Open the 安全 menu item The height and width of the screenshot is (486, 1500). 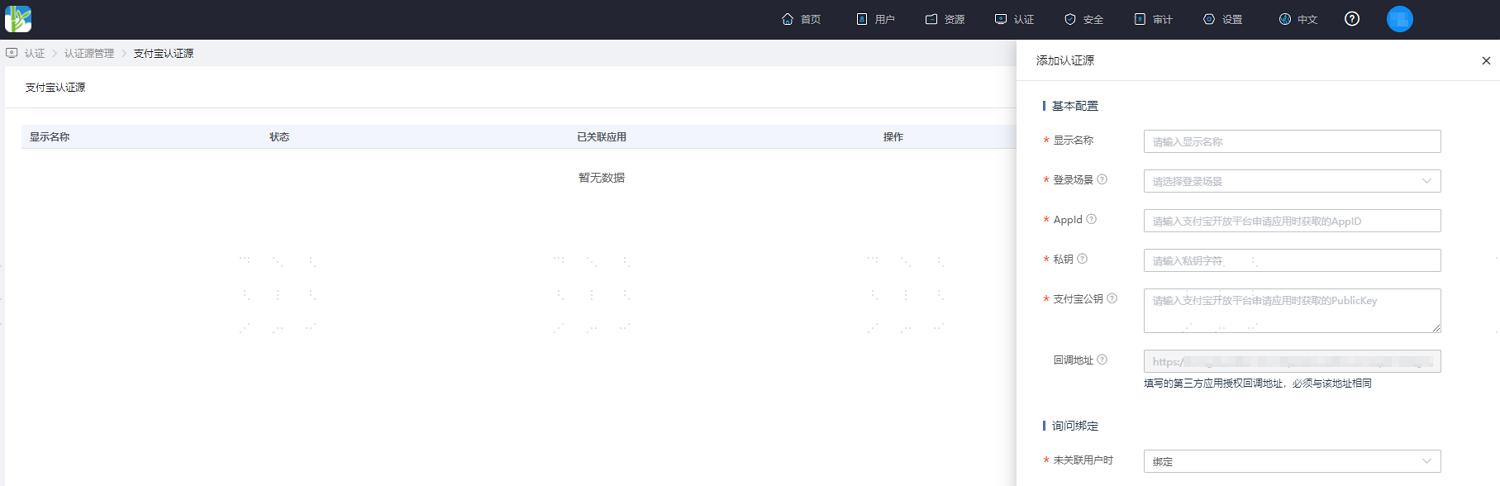[1084, 19]
